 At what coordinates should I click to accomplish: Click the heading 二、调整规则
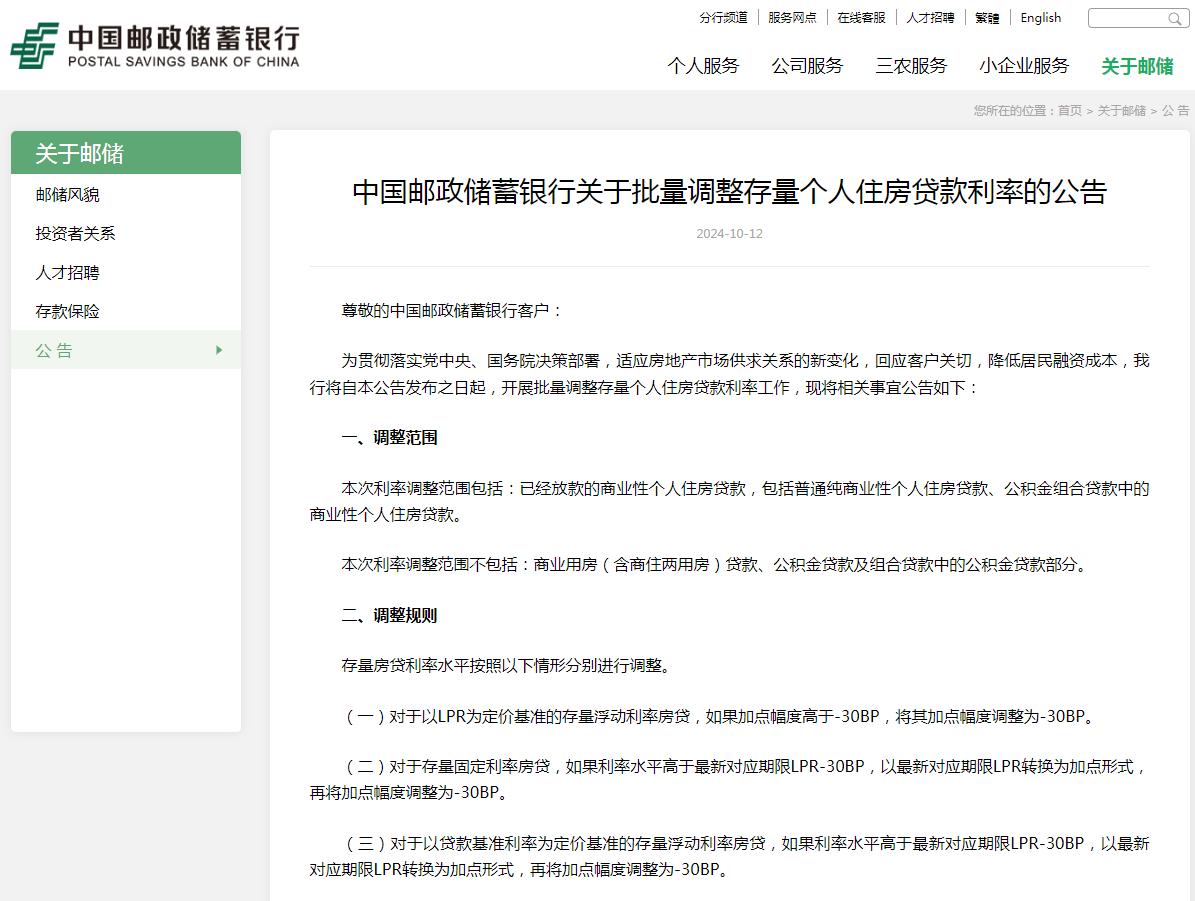(x=389, y=615)
